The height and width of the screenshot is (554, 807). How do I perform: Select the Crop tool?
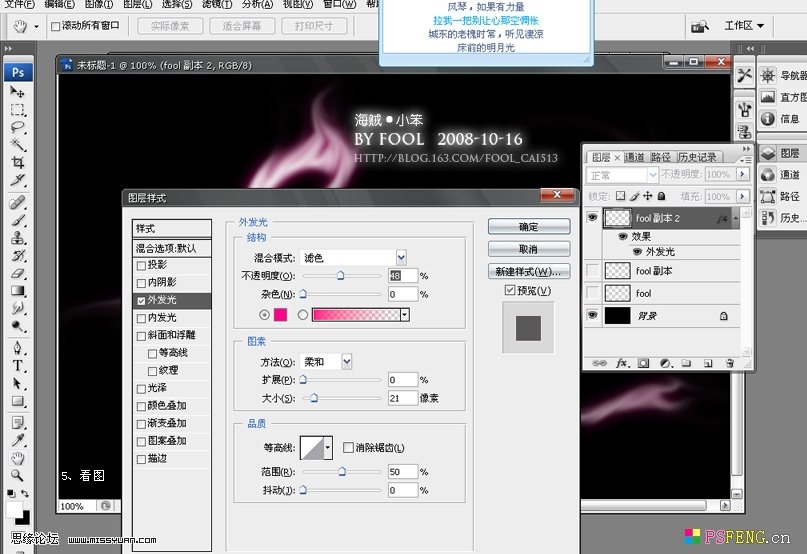coord(17,163)
